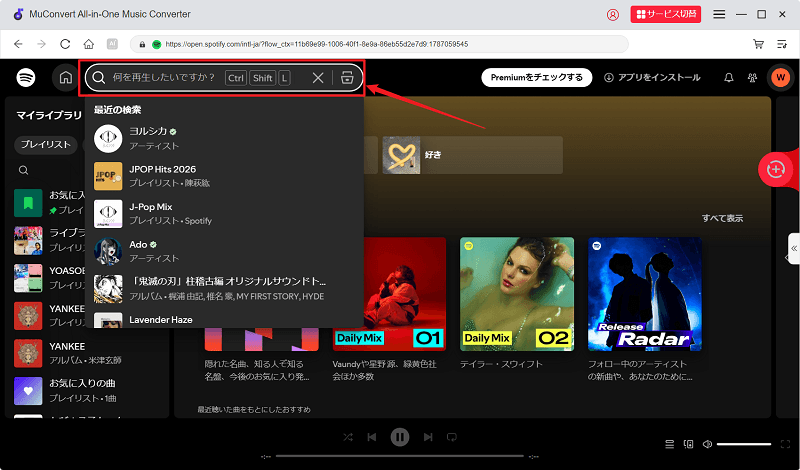Click the playback progress bar

[400, 456]
